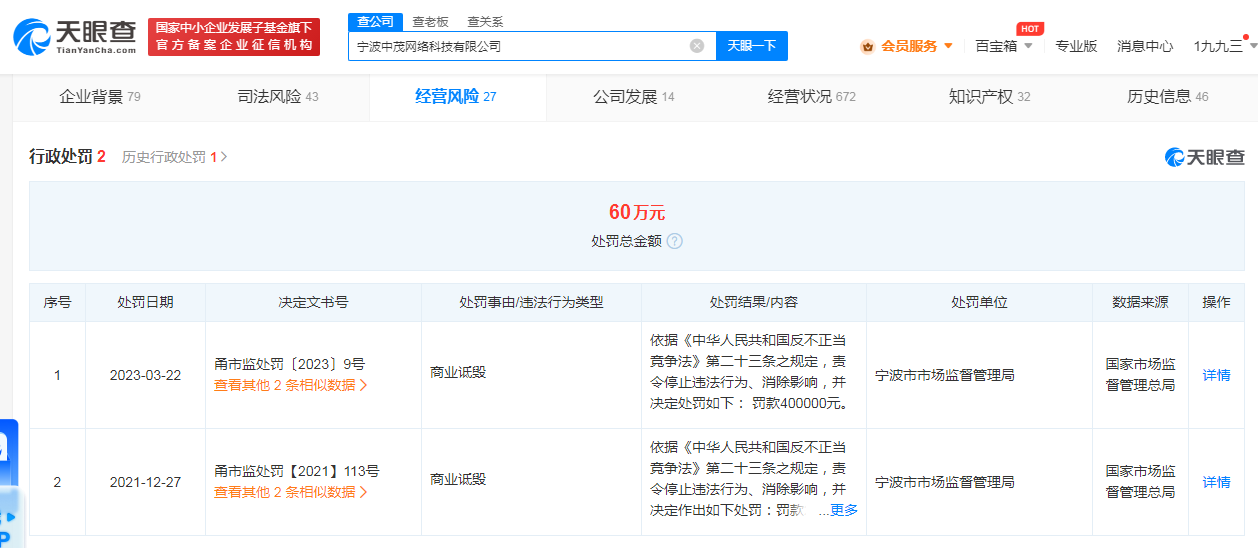Click the 处罚结果/内容 column header
1258x548 pixels.
coord(754,302)
